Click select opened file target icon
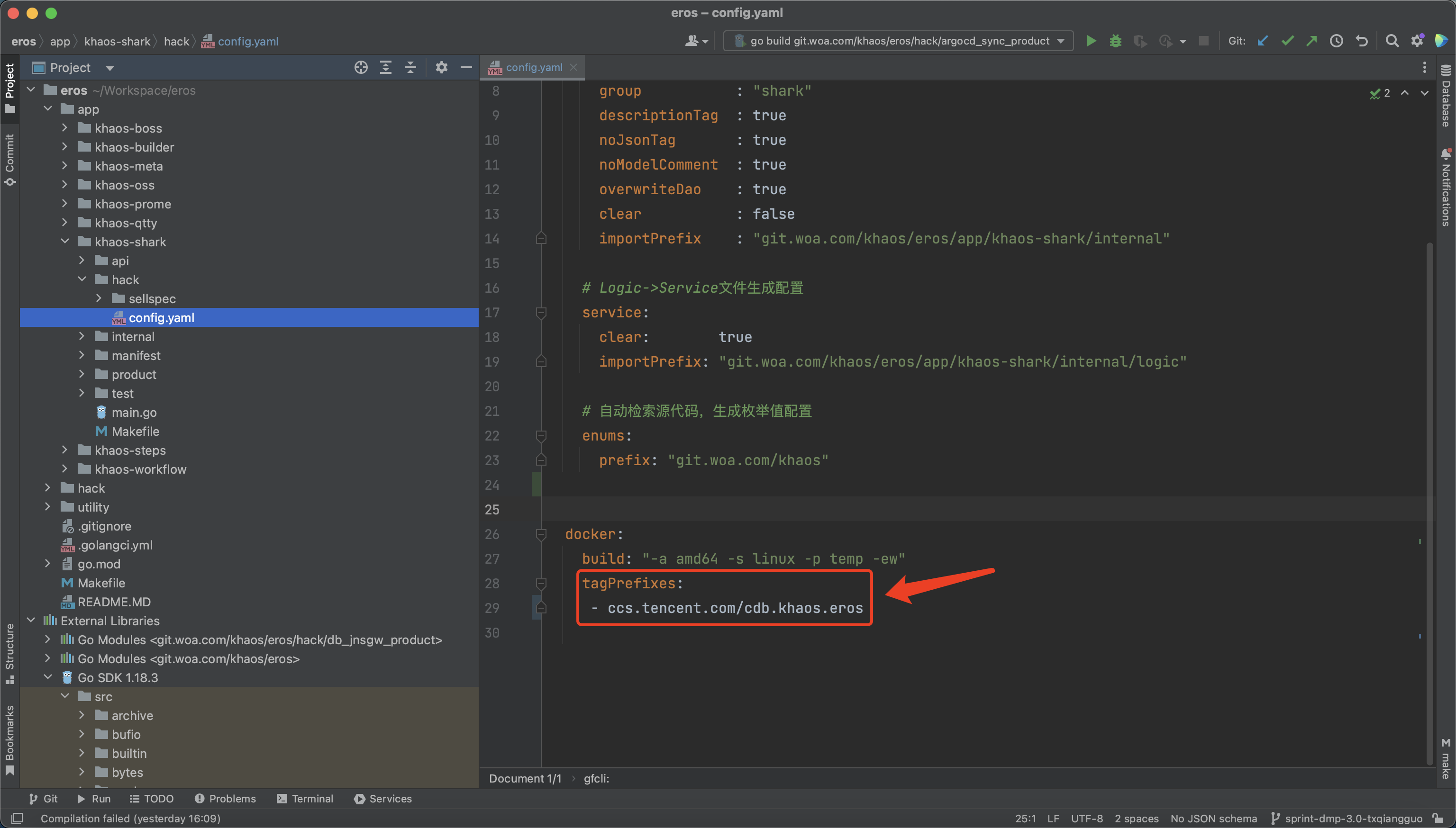1456x828 pixels. [361, 68]
